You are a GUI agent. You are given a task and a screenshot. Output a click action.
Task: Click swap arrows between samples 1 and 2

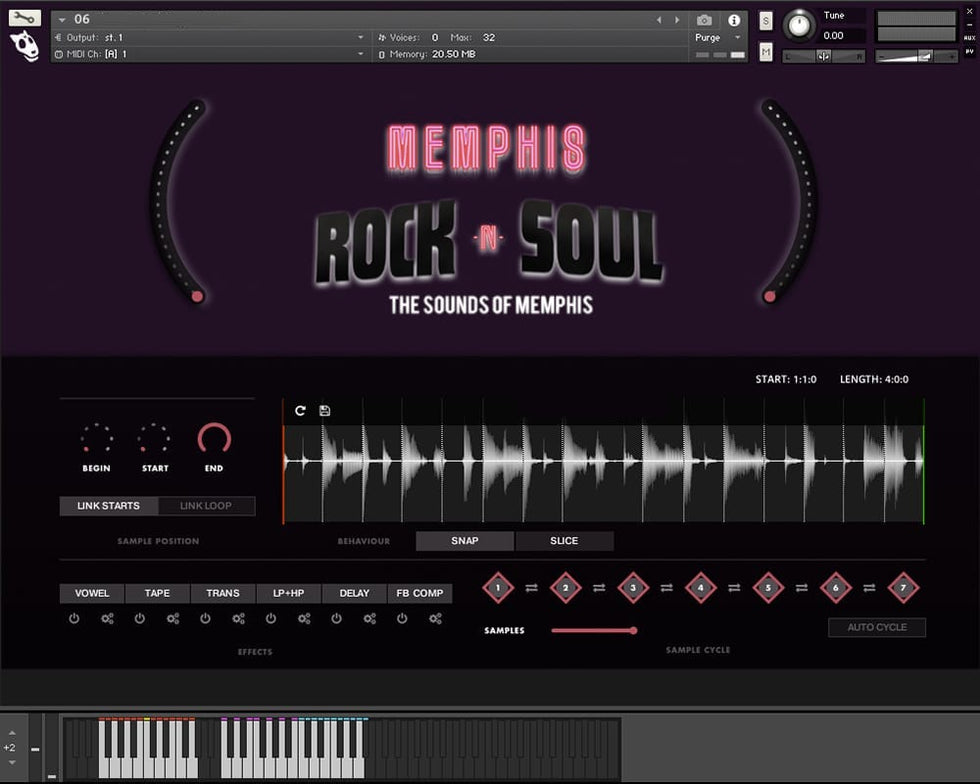coord(532,588)
